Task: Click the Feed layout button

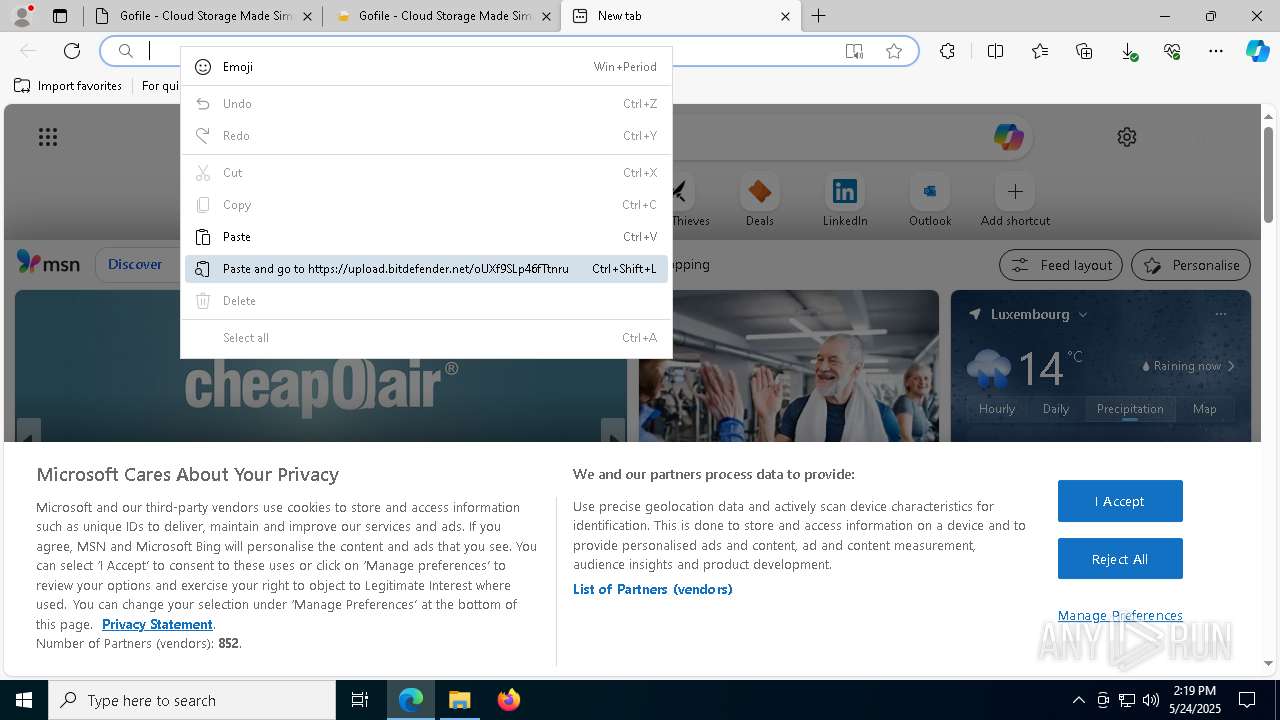Action: pyautogui.click(x=1061, y=265)
